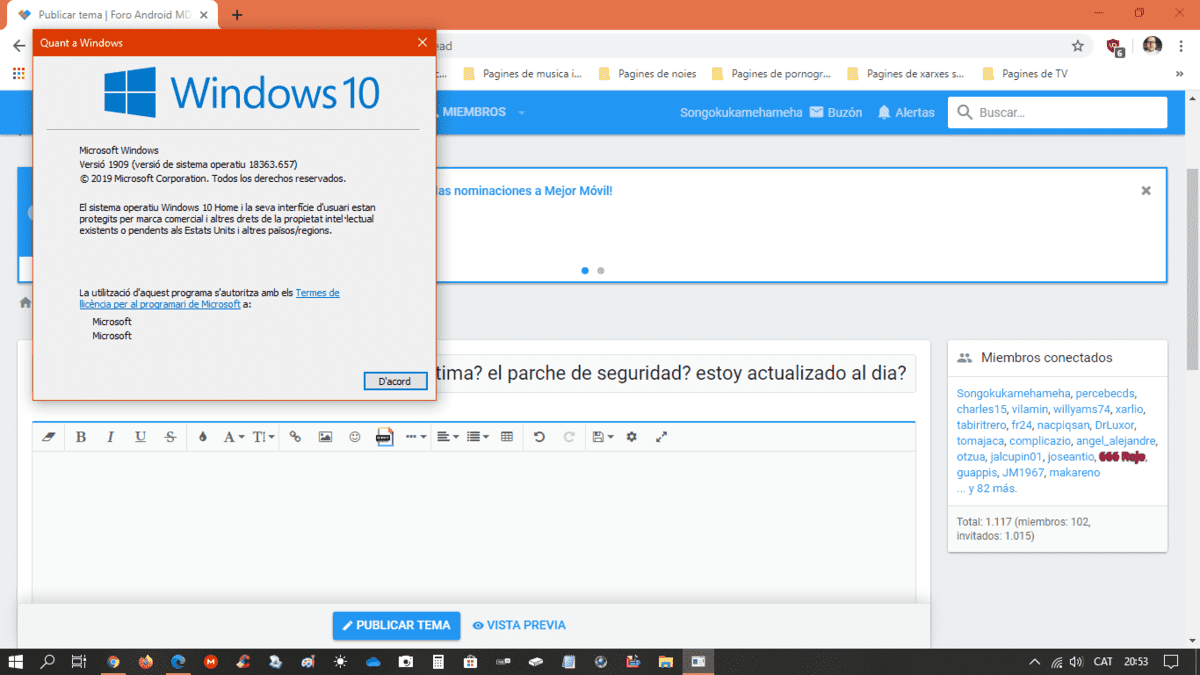Open the Chrome apps grid shortcut
The width and height of the screenshot is (1200, 675).
[x=18, y=73]
